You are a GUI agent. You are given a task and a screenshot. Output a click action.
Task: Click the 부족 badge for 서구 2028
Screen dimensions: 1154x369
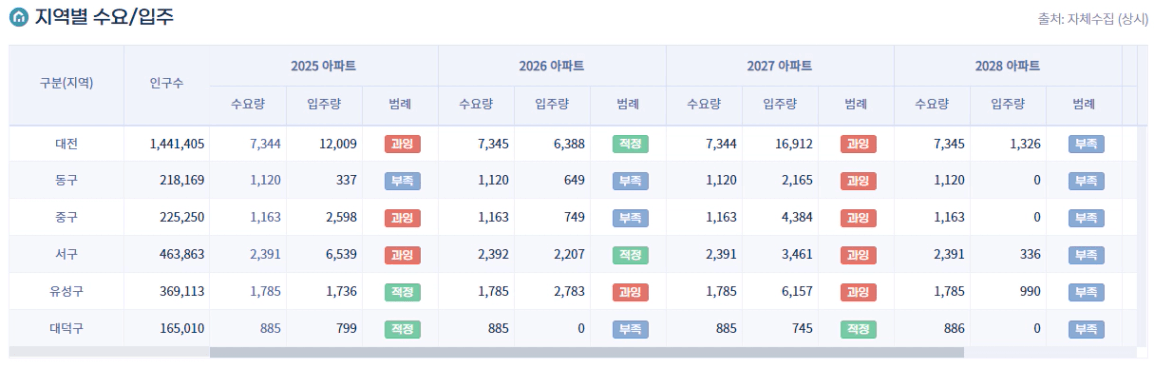coord(1086,255)
